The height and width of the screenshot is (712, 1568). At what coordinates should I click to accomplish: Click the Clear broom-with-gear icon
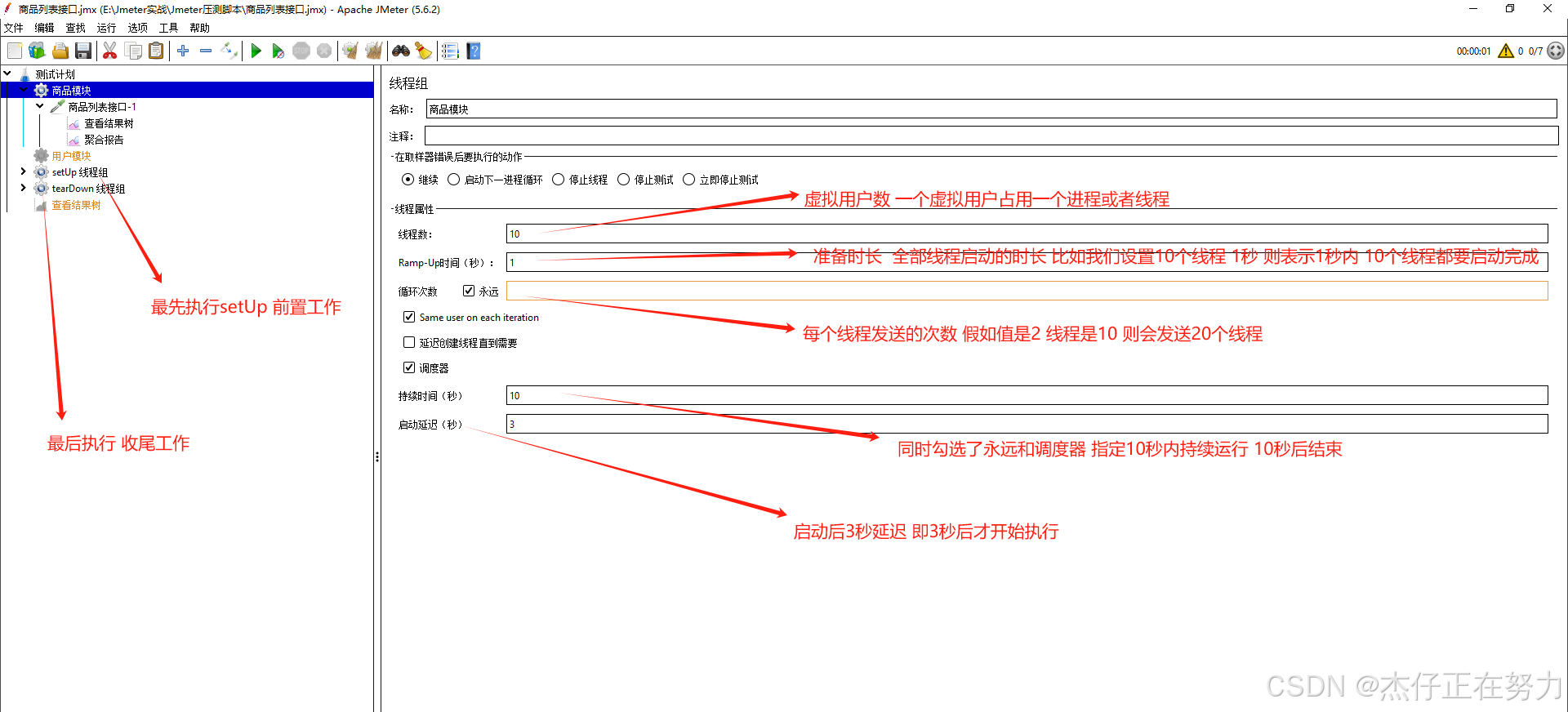(x=350, y=51)
